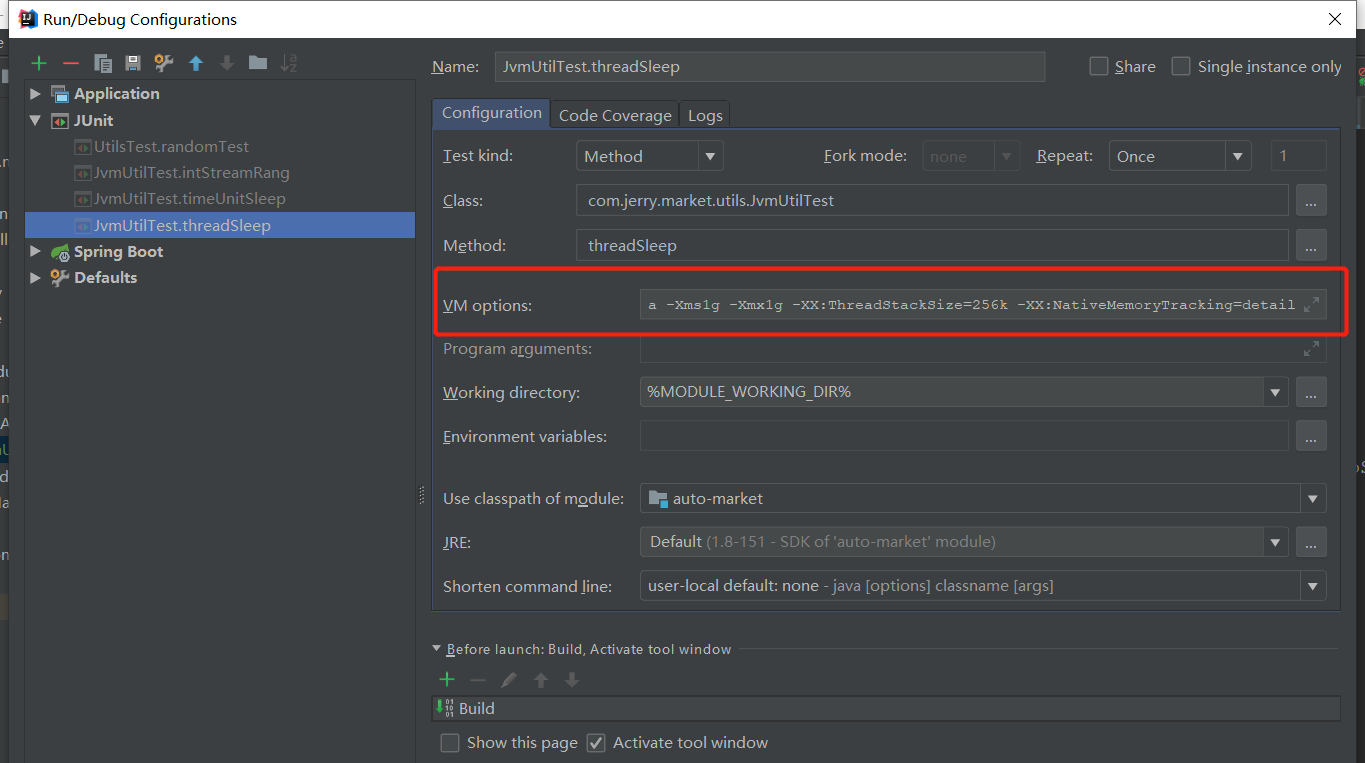Open the Test kind dropdown

(x=710, y=156)
